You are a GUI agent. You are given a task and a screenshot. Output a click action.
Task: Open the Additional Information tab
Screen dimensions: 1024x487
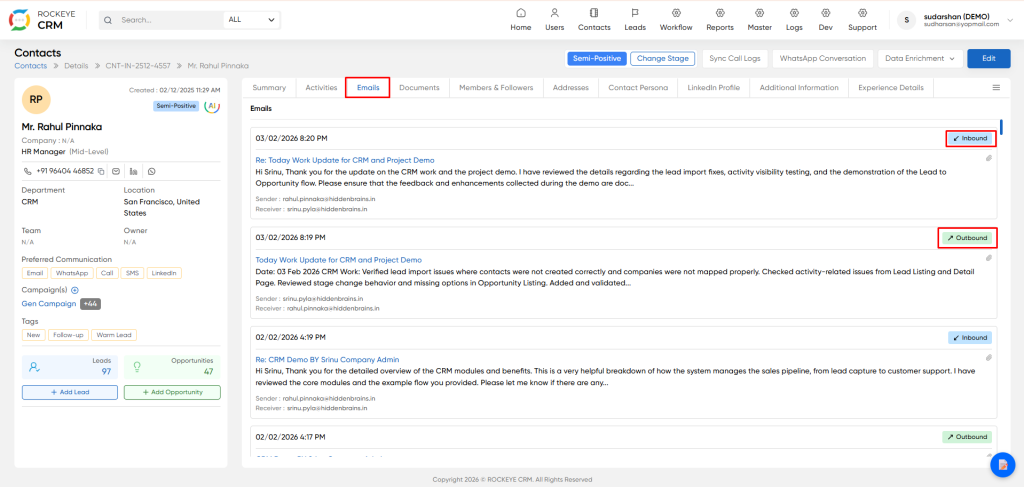click(x=799, y=87)
